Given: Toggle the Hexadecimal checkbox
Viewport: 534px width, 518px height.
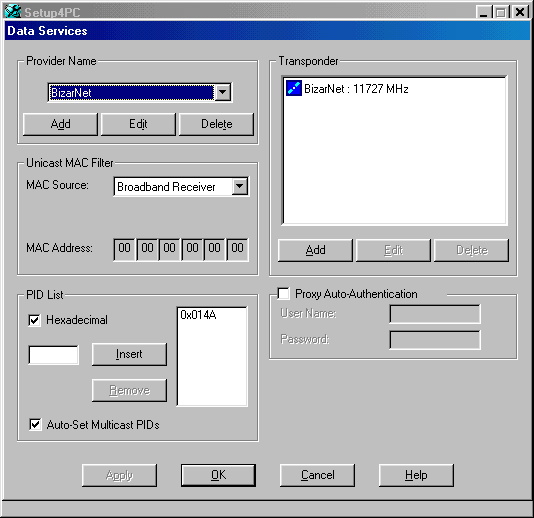Looking at the screenshot, I should 34,320.
